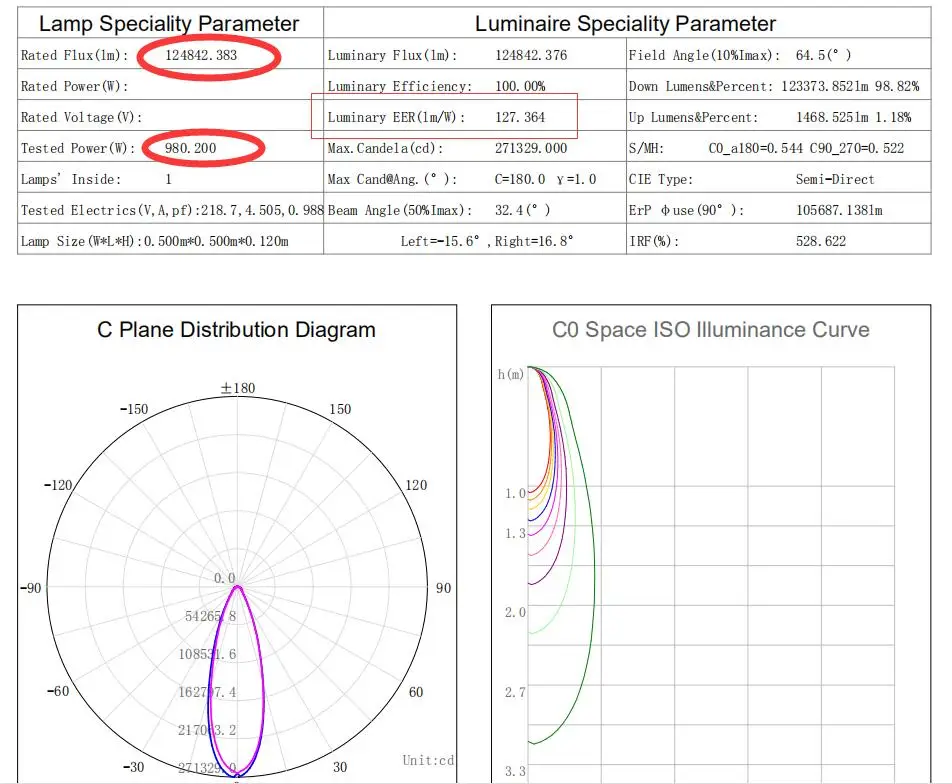Select Luminary Efficiency value 100.00%
Image resolution: width=952 pixels, height=784 pixels.
pyautogui.click(x=520, y=86)
